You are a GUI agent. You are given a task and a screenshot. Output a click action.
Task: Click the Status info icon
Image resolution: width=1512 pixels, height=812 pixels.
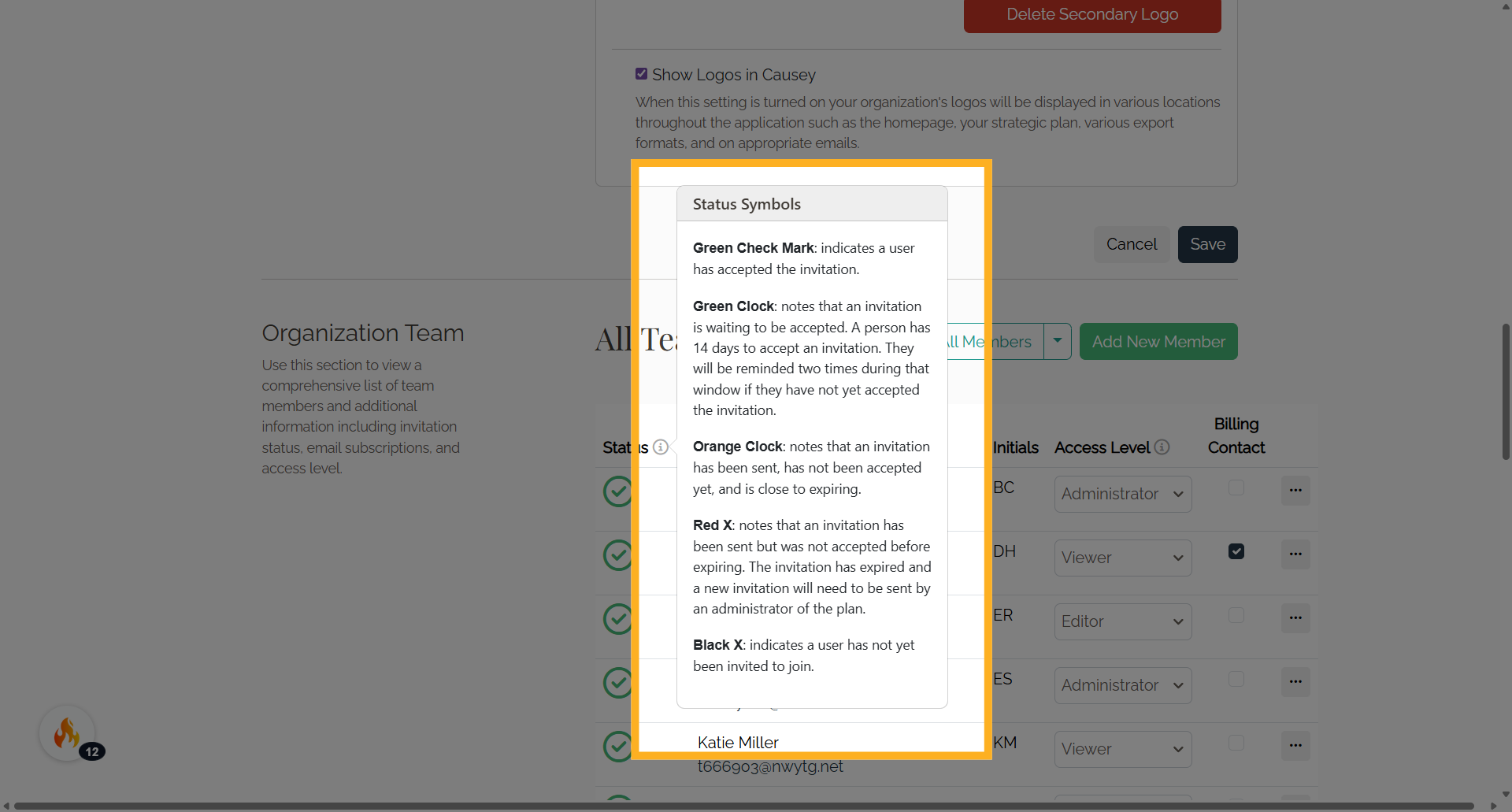661,447
